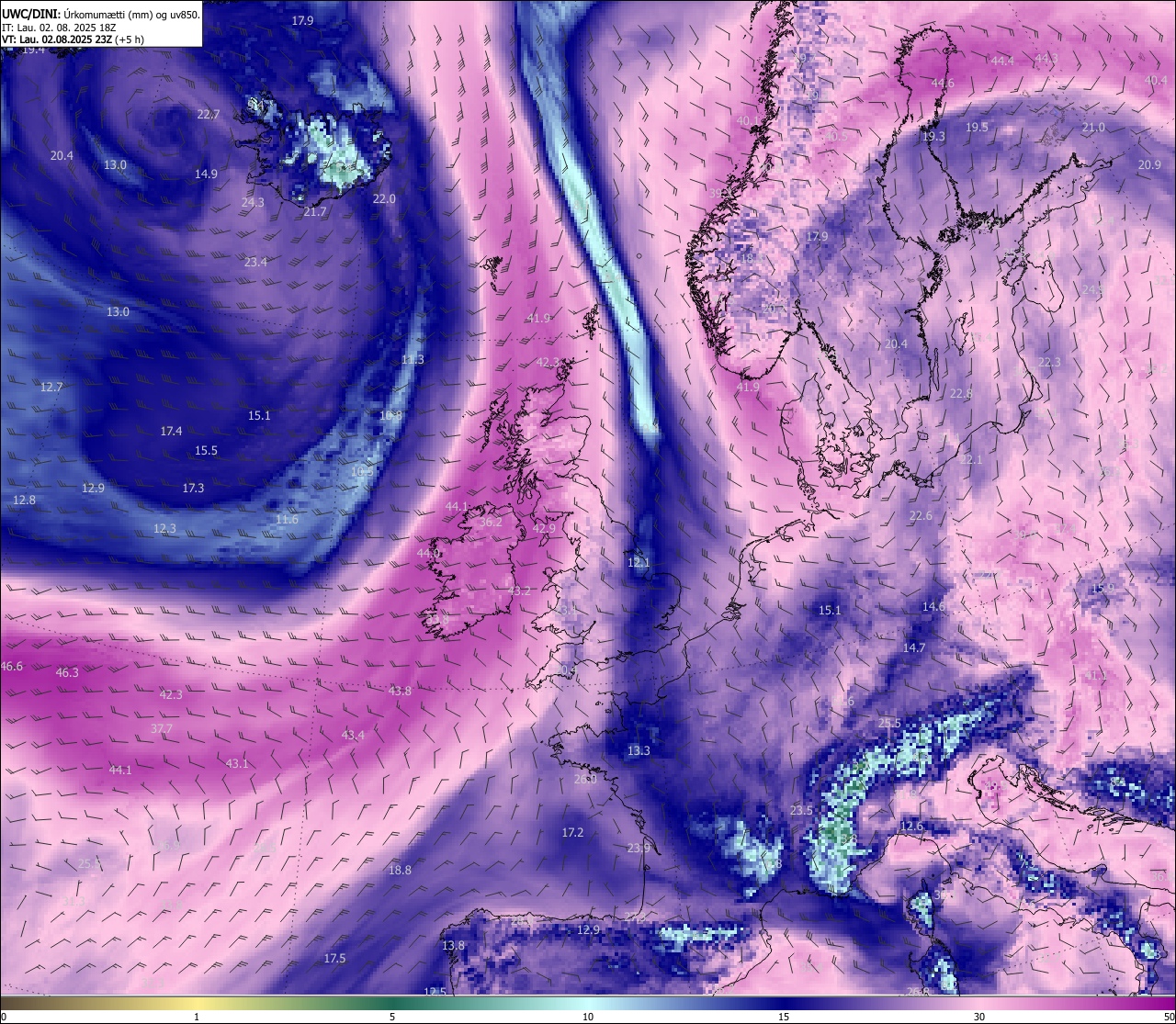
Task: Click the 17.2 value label
Action: coord(572,833)
